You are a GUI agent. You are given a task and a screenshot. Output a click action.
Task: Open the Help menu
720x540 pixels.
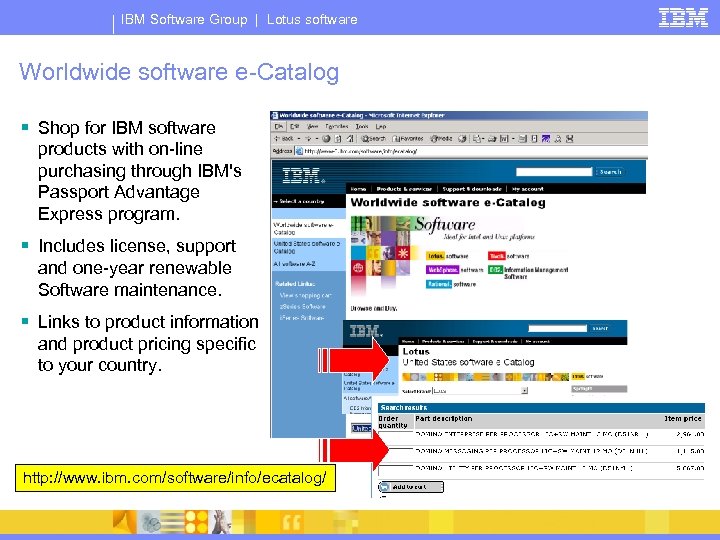point(381,126)
